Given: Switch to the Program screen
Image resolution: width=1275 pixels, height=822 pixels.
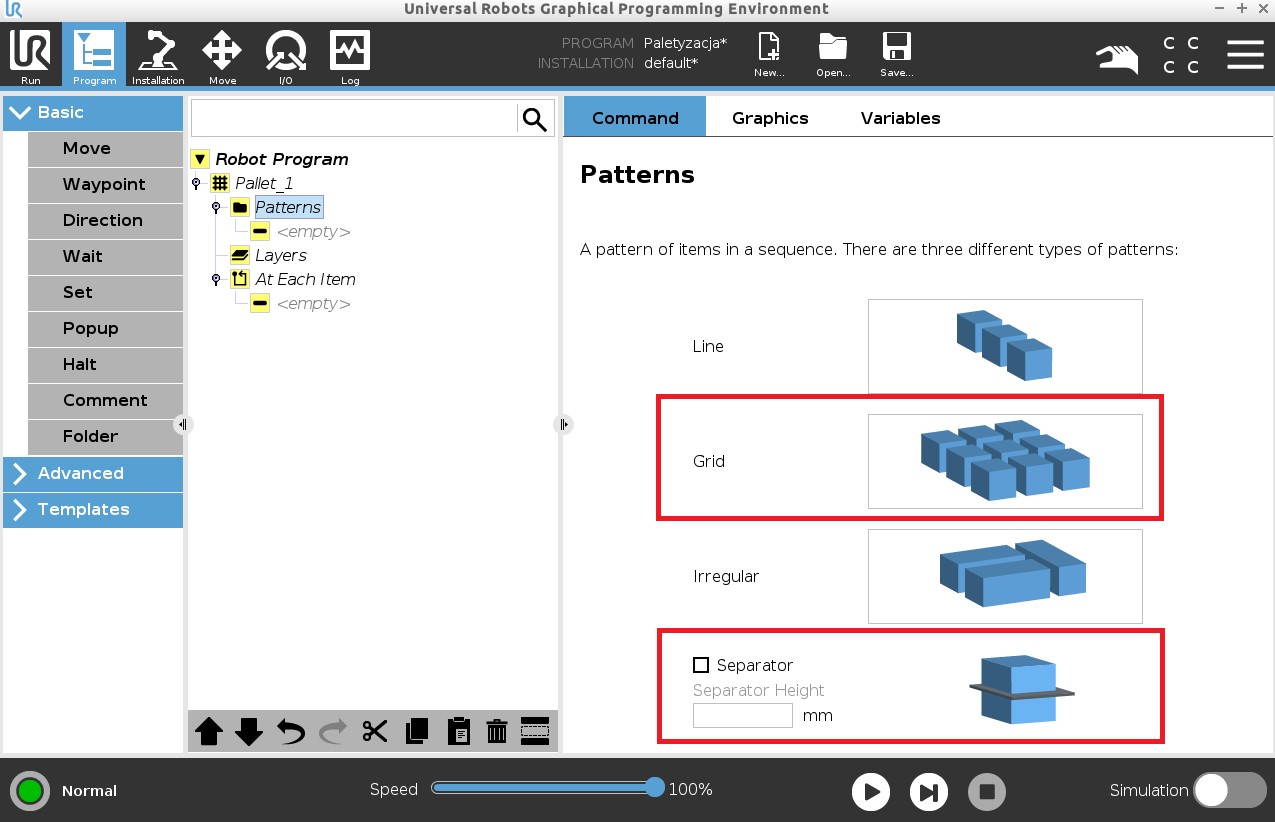Looking at the screenshot, I should click(94, 55).
